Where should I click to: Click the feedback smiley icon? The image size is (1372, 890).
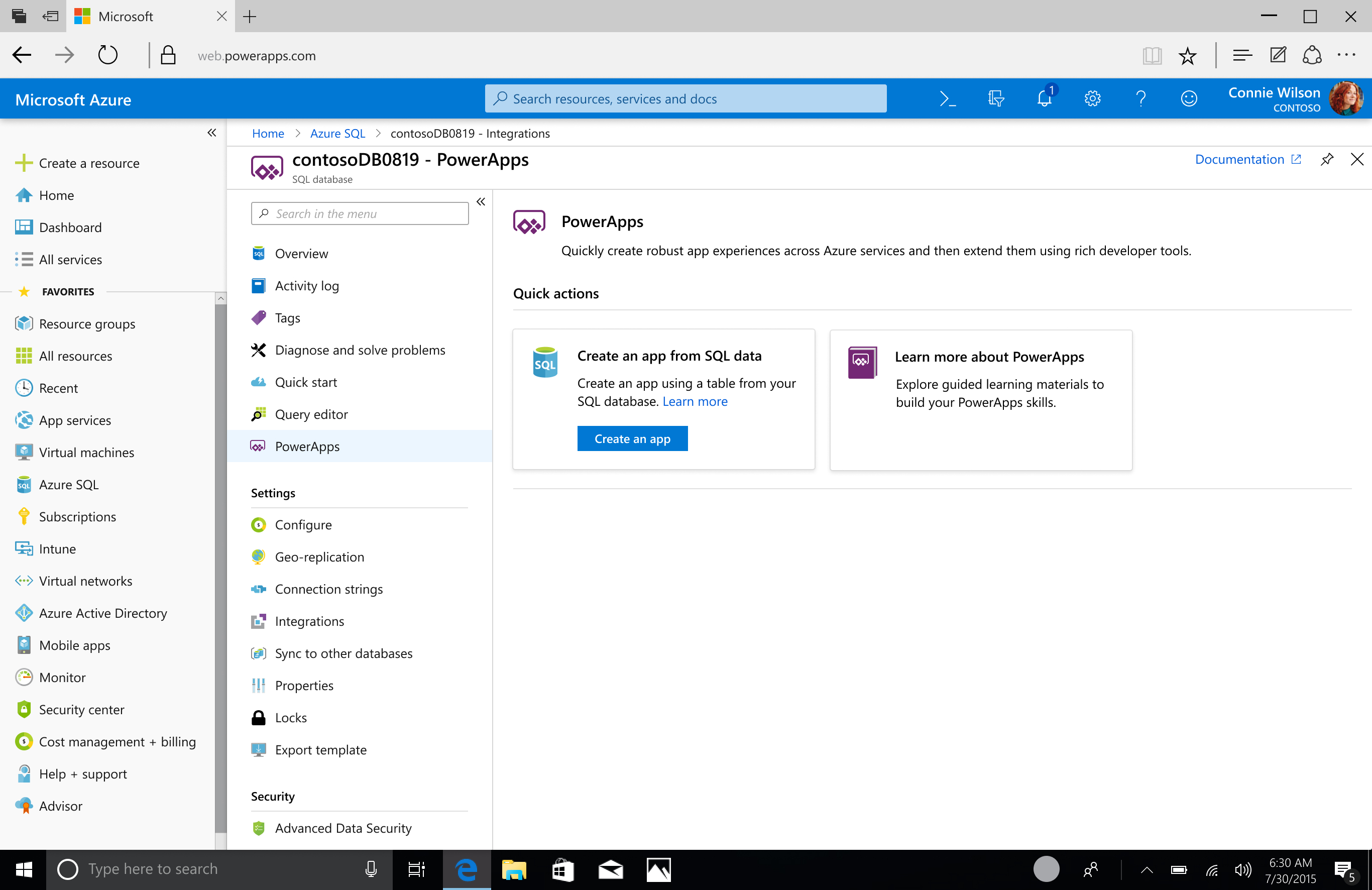[1189, 99]
